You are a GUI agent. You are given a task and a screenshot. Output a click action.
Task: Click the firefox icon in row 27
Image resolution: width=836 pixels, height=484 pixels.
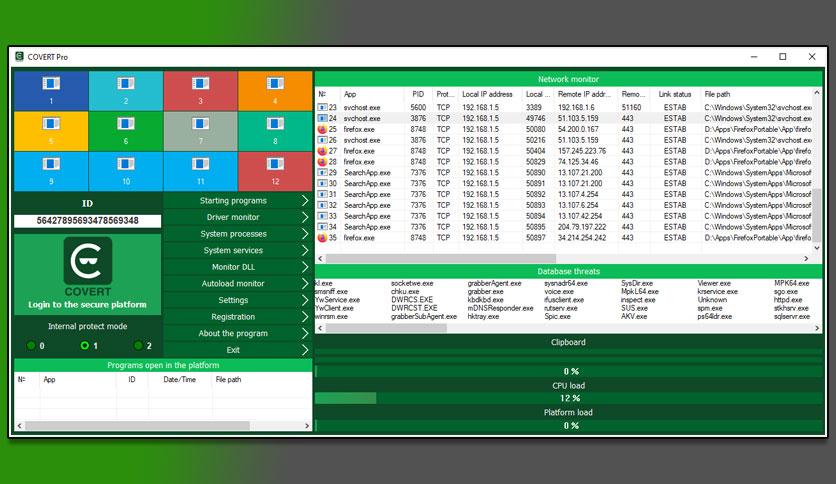(322, 151)
